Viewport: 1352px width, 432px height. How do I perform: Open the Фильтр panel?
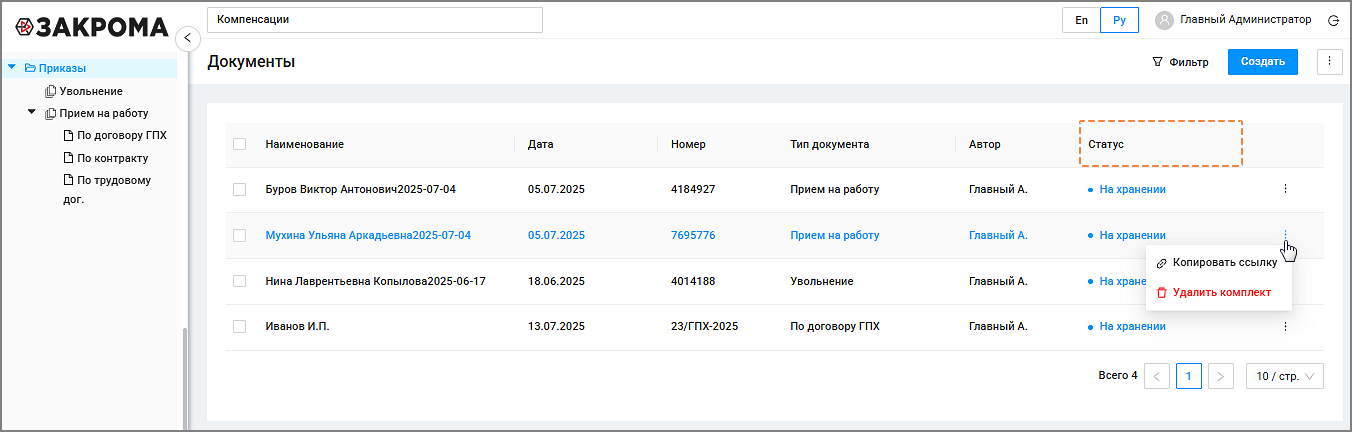[1180, 62]
